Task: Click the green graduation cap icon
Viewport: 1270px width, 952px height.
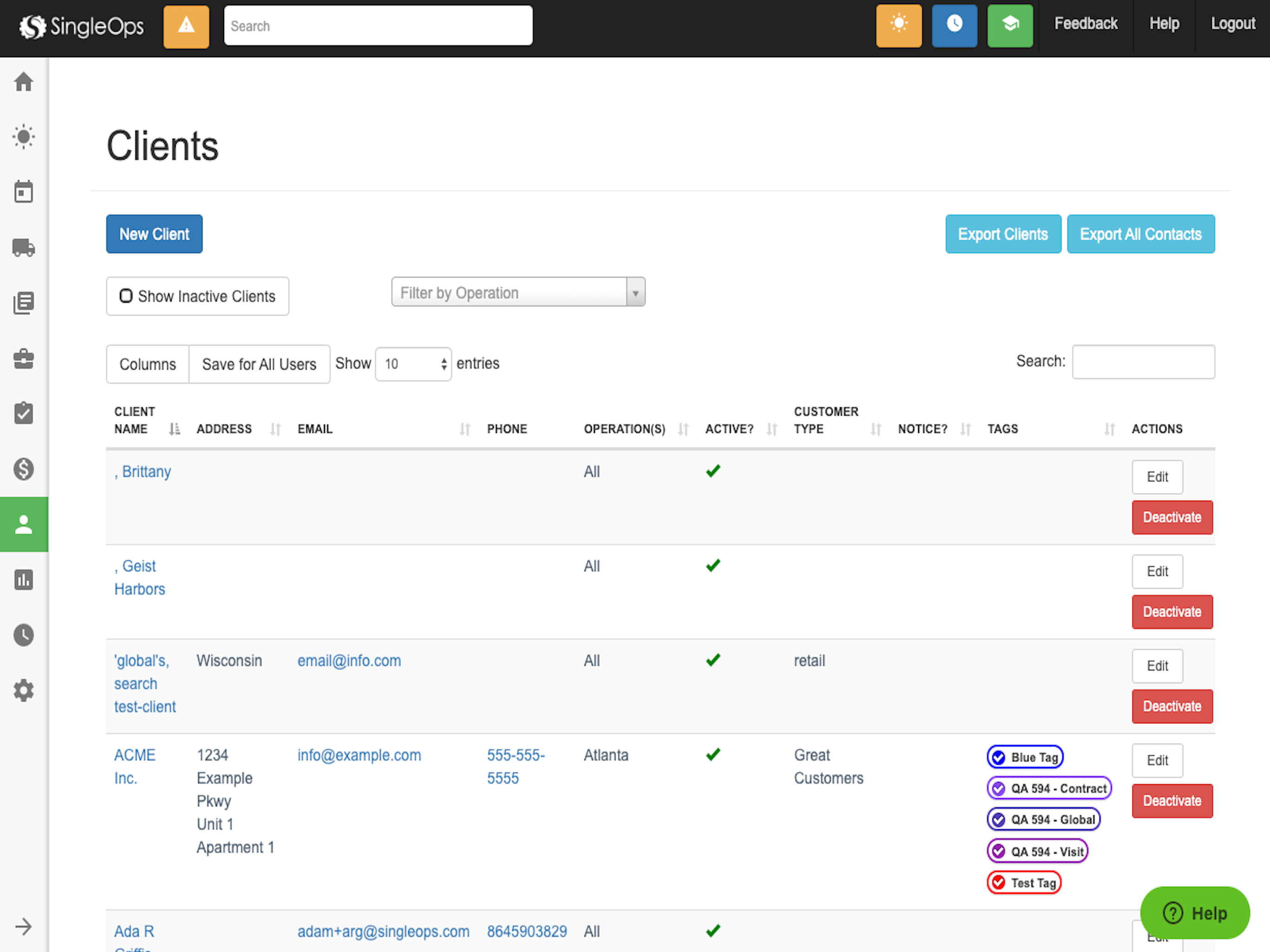Action: click(x=1010, y=26)
